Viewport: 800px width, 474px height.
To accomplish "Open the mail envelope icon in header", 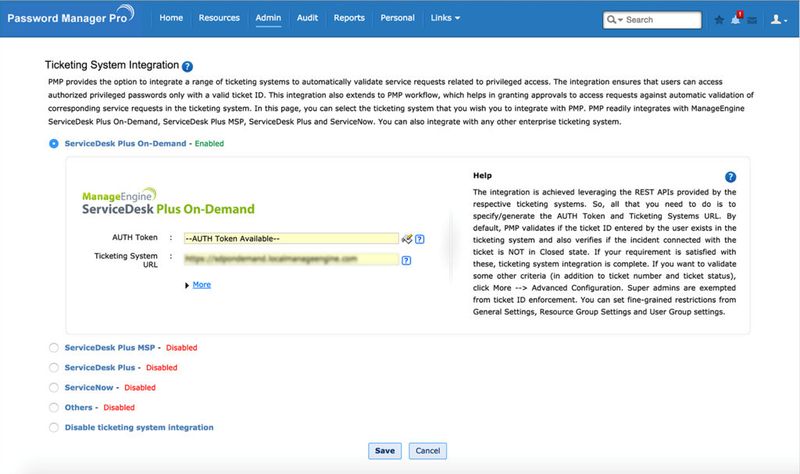I will pyautogui.click(x=752, y=20).
